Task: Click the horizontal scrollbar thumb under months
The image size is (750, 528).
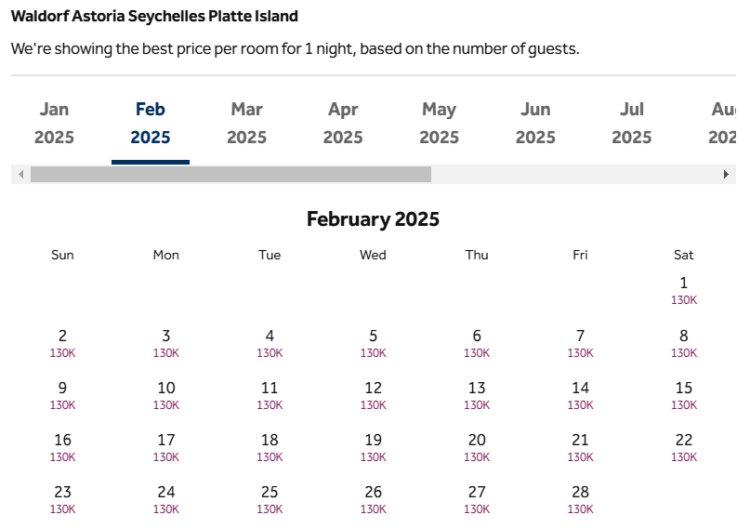Action: [231, 175]
